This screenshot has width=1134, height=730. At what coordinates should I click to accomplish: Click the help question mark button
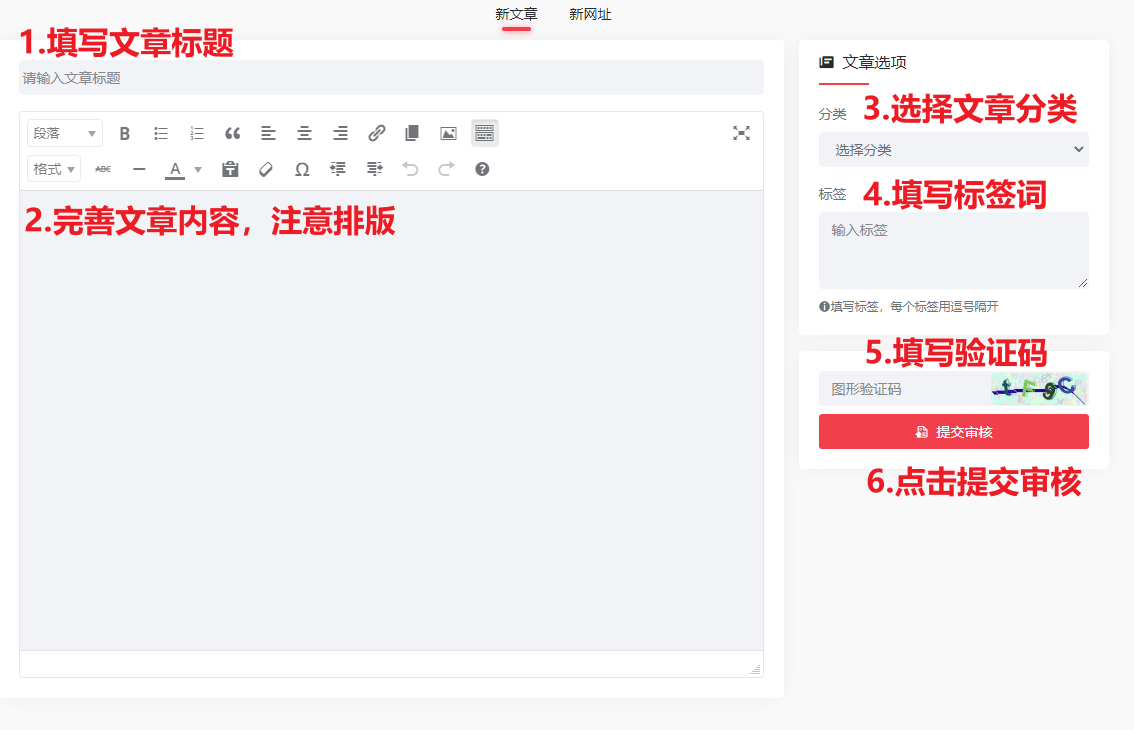click(x=481, y=169)
